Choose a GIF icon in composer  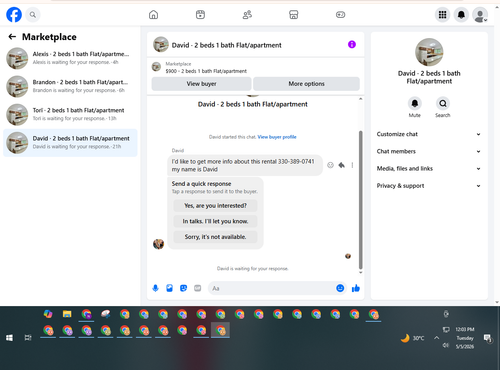point(198,288)
